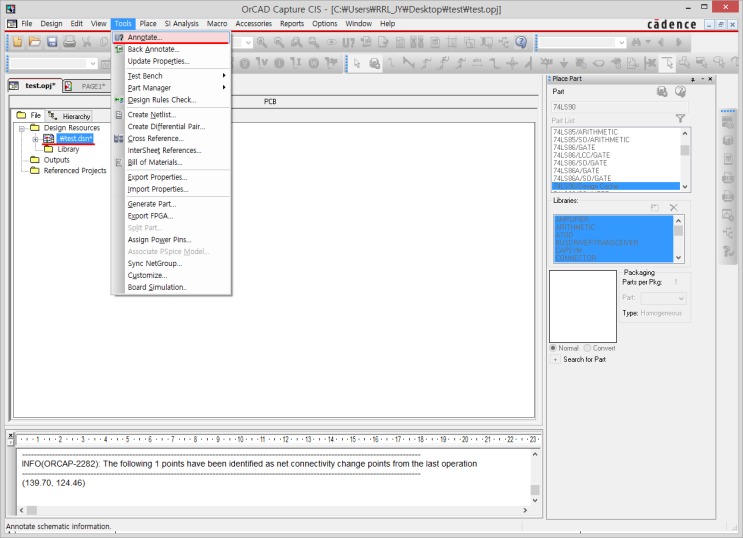Switch to the test.opj tab
743x538 pixels.
(35, 86)
